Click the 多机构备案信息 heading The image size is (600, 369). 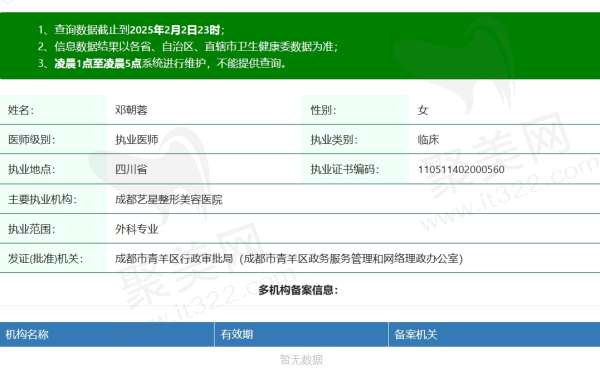click(298, 290)
